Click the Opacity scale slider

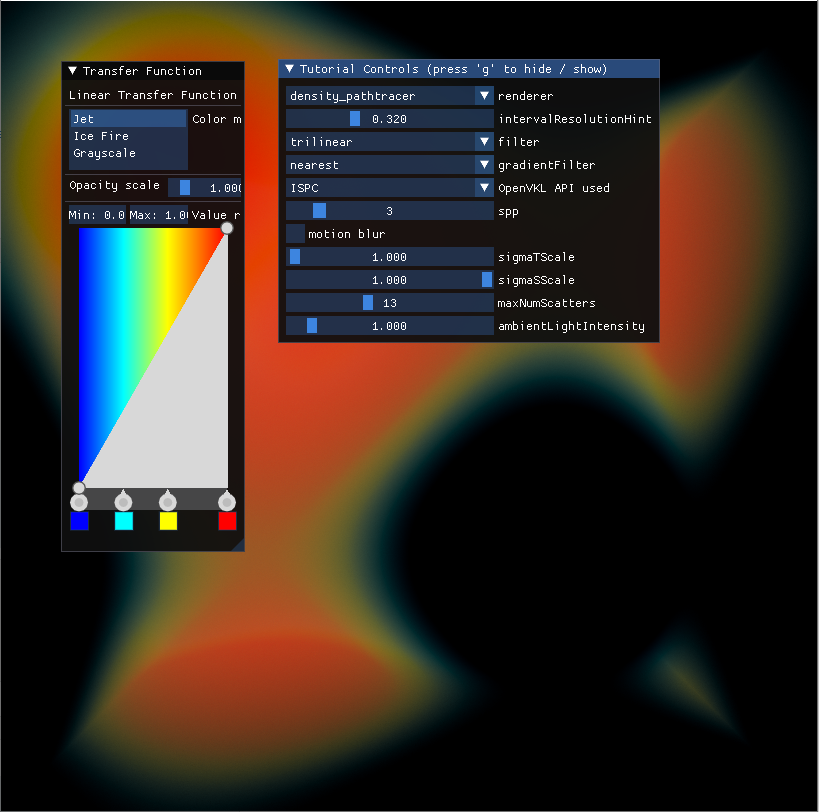tap(205, 187)
